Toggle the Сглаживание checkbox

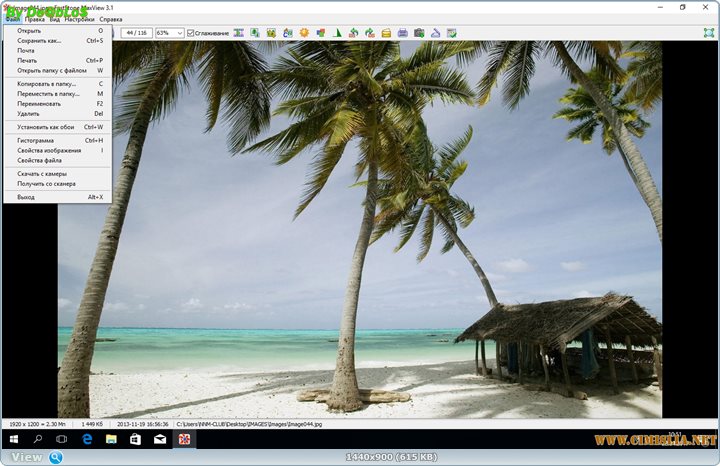(x=191, y=33)
